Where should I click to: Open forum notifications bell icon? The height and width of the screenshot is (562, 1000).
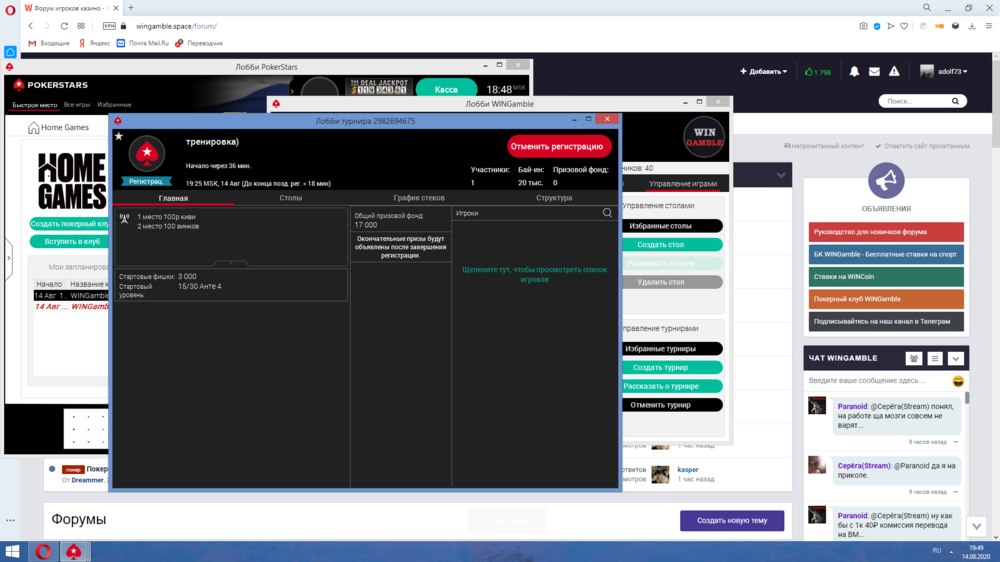pyautogui.click(x=854, y=71)
